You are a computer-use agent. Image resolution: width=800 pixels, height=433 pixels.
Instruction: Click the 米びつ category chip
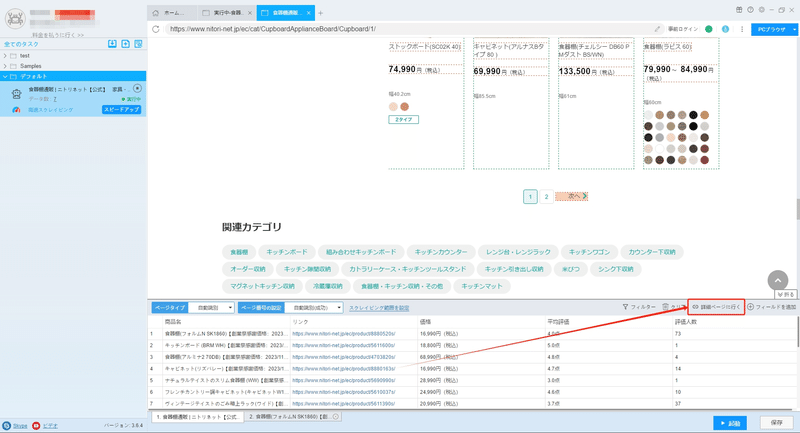coord(571,269)
